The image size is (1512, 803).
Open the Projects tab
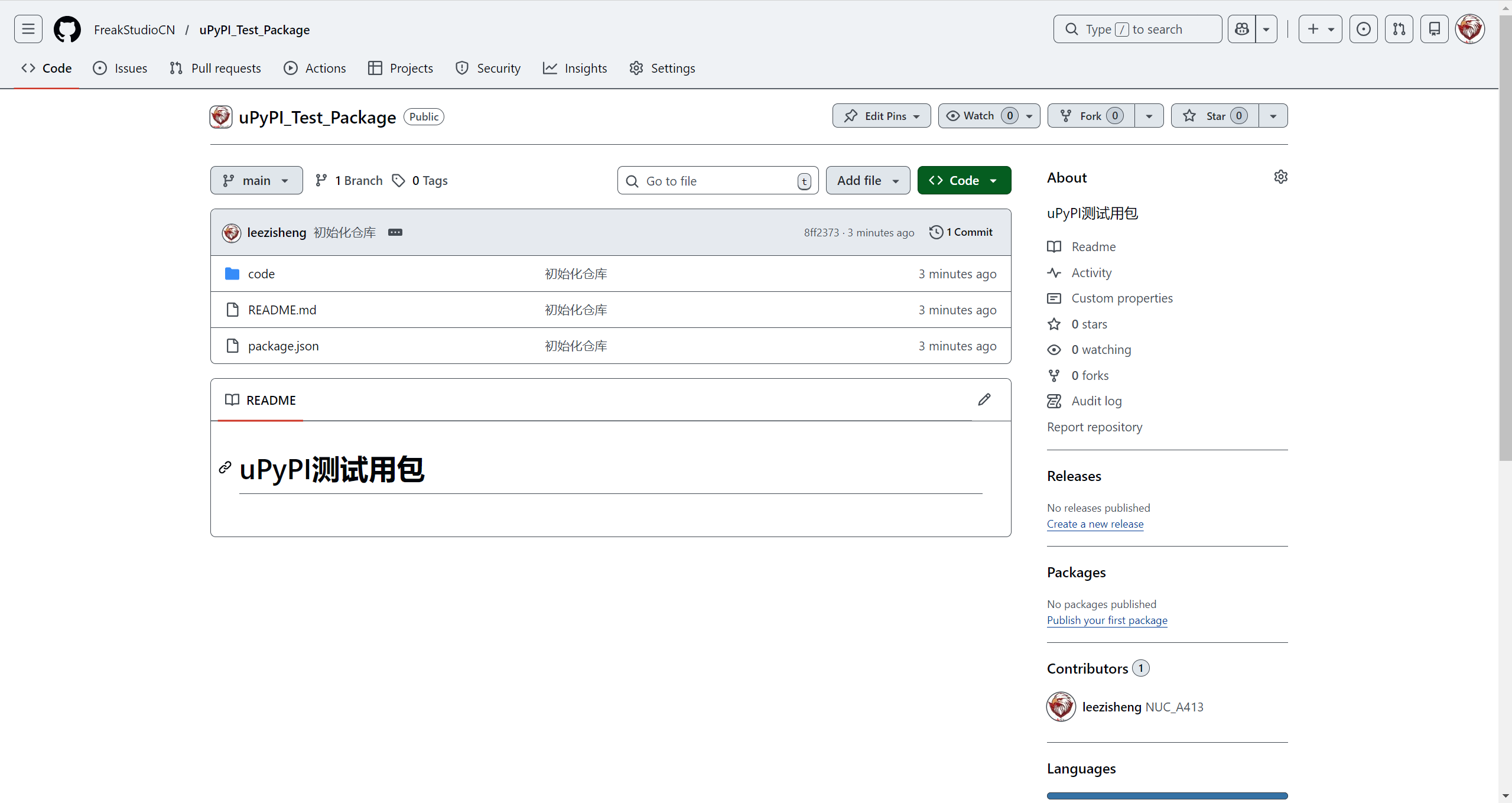pos(401,68)
